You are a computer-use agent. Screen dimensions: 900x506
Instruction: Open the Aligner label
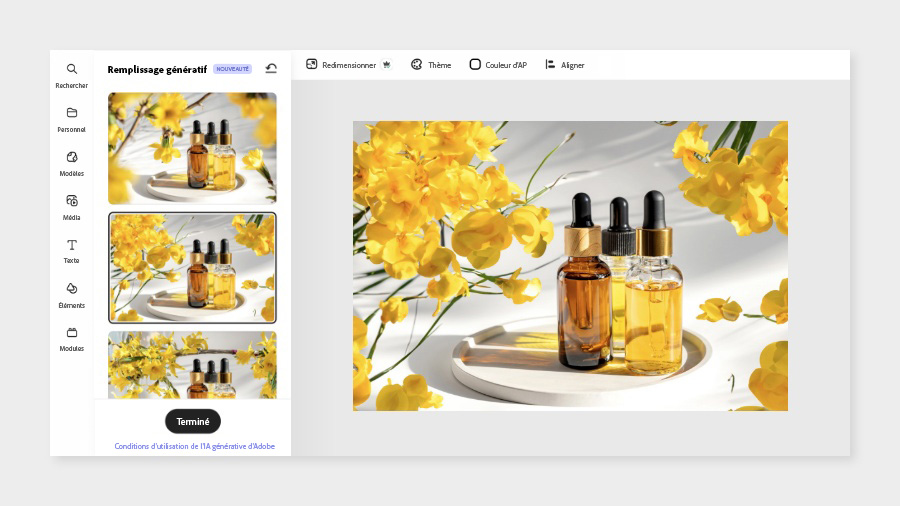coord(573,65)
